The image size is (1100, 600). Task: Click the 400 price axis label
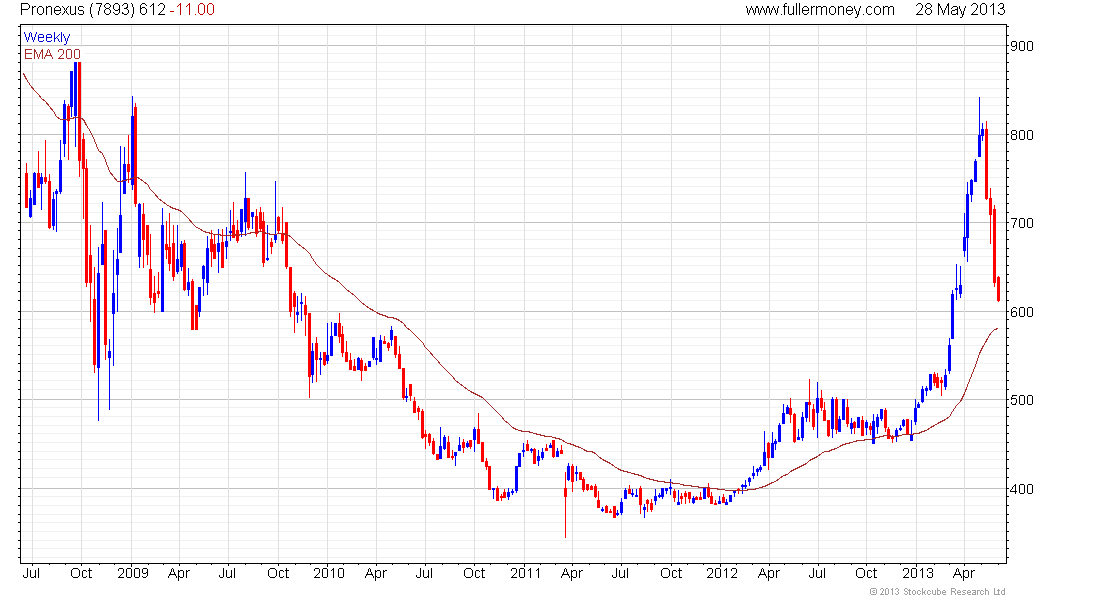1021,488
